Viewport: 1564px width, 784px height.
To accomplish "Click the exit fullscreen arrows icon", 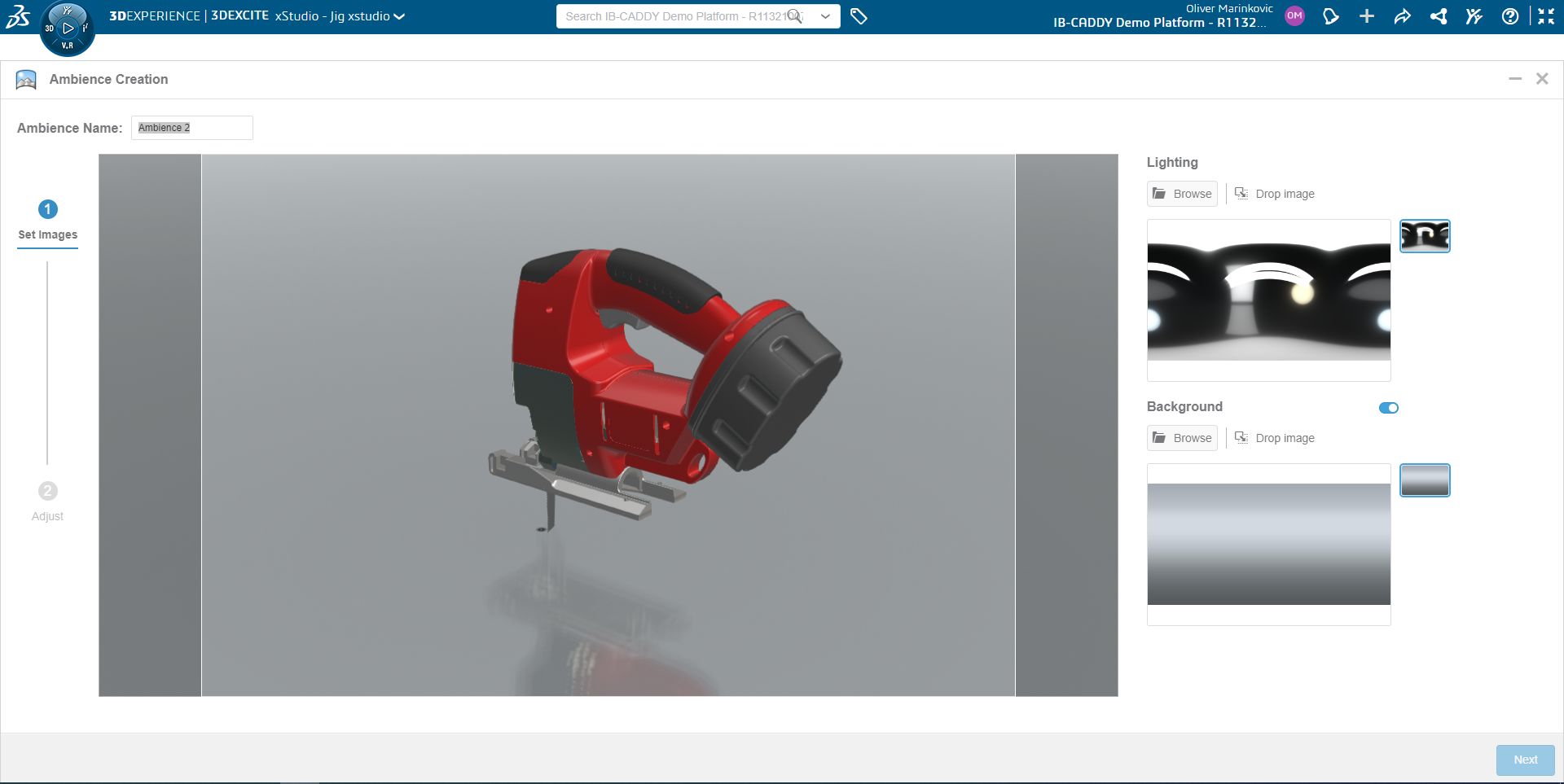I will coord(1546,15).
